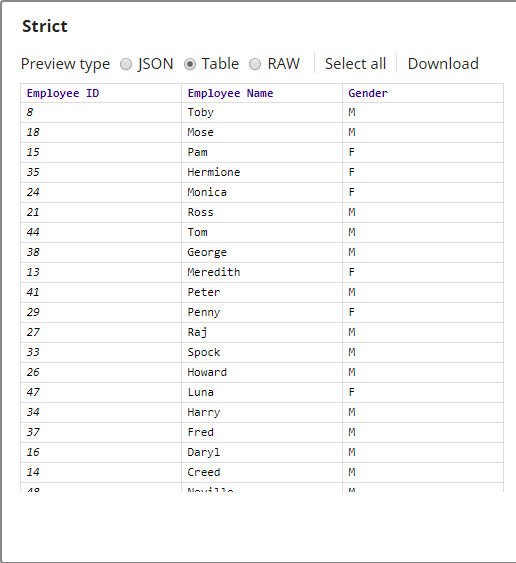
Task: Click the Employee ID column header
Action: point(101,93)
